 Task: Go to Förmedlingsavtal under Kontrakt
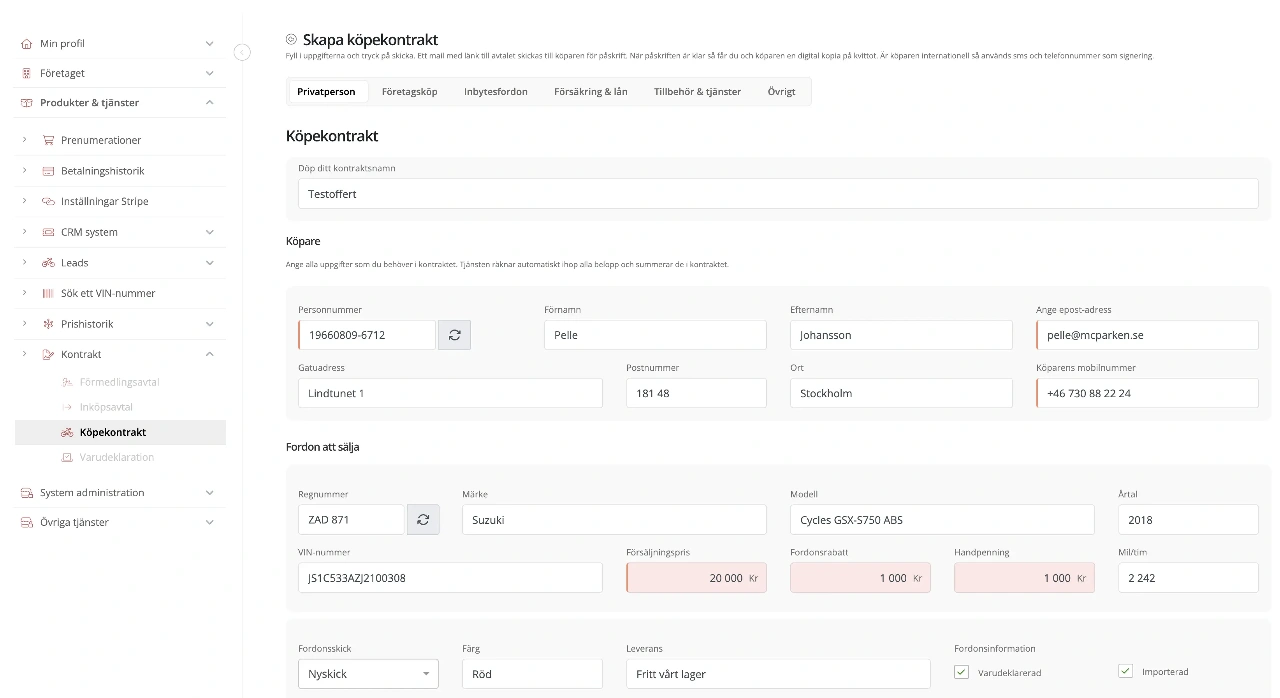tap(119, 383)
